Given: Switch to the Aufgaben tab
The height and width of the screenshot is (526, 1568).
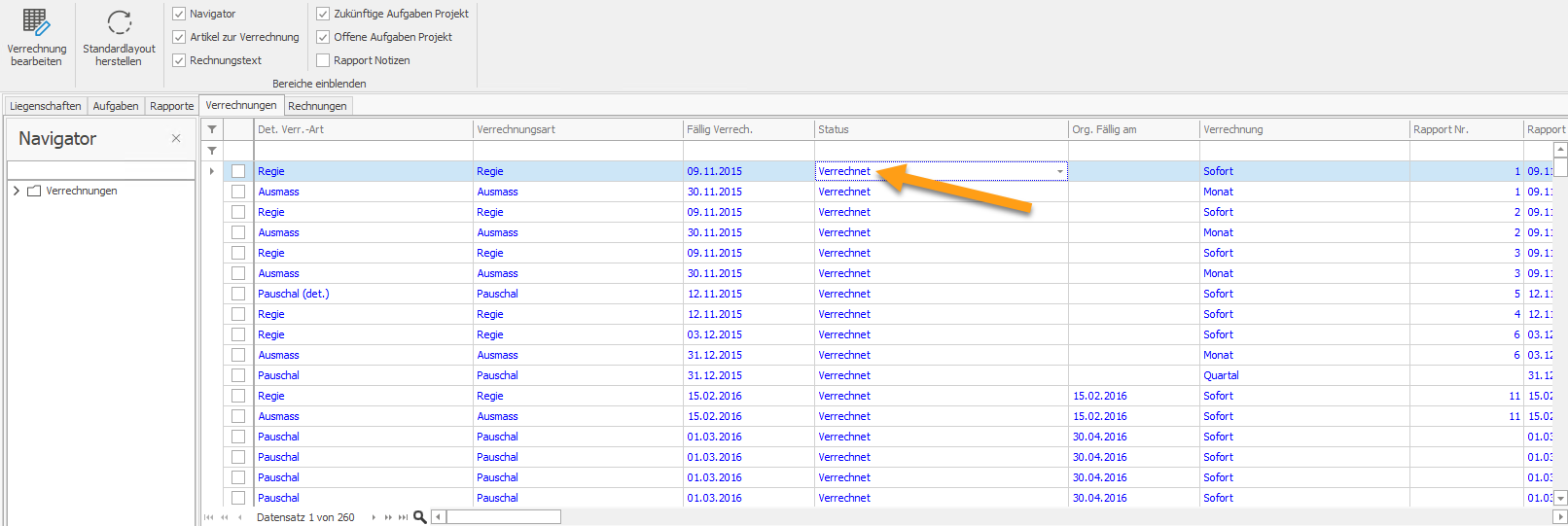Looking at the screenshot, I should pos(116,106).
